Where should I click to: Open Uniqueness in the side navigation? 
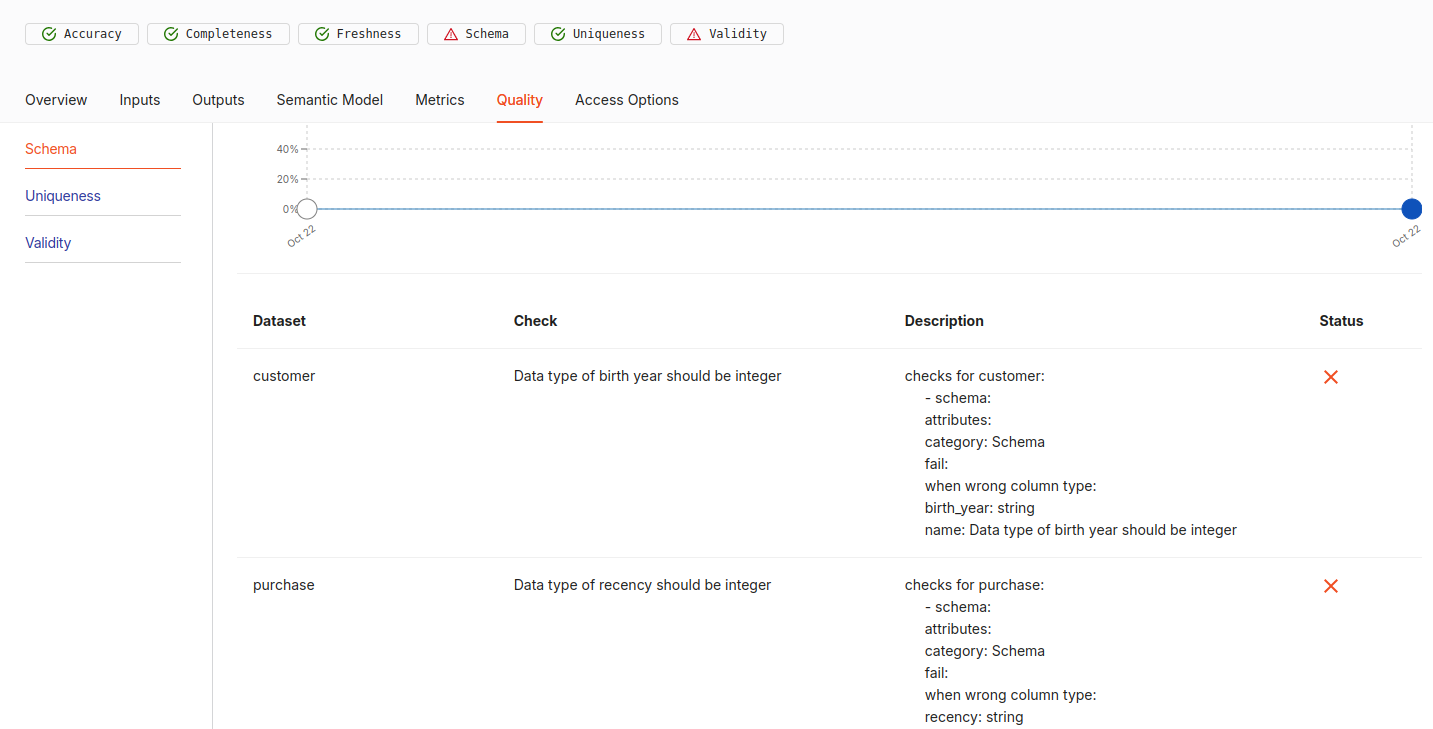[x=63, y=196]
